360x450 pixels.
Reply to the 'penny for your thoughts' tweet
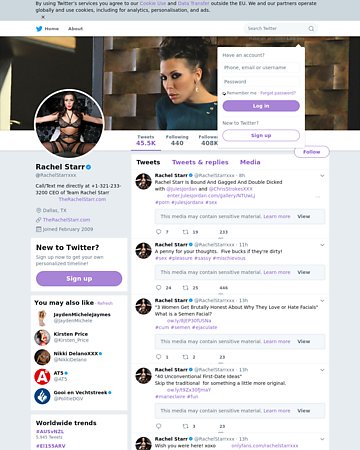[x=159, y=288]
